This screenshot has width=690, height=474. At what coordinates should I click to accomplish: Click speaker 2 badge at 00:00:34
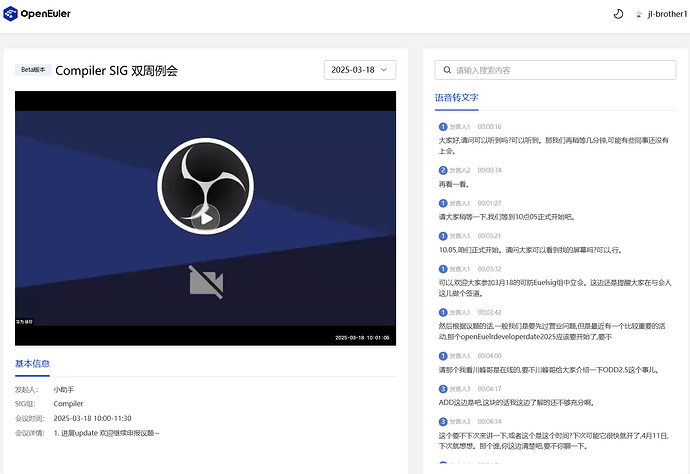click(x=443, y=170)
